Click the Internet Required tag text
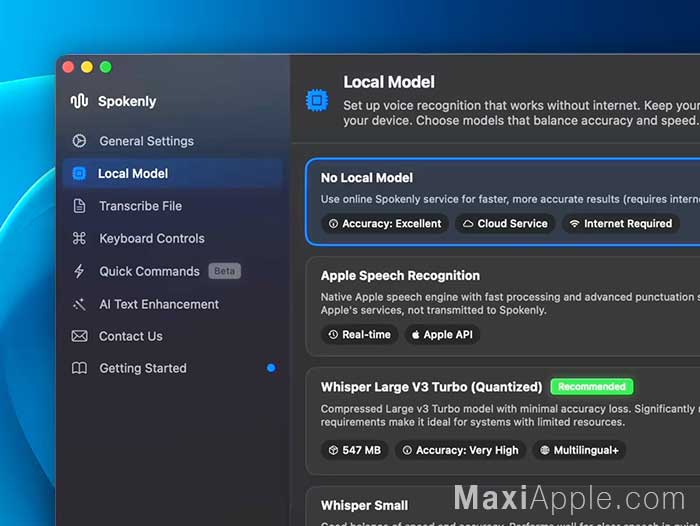Image resolution: width=700 pixels, height=526 pixels. (x=628, y=224)
